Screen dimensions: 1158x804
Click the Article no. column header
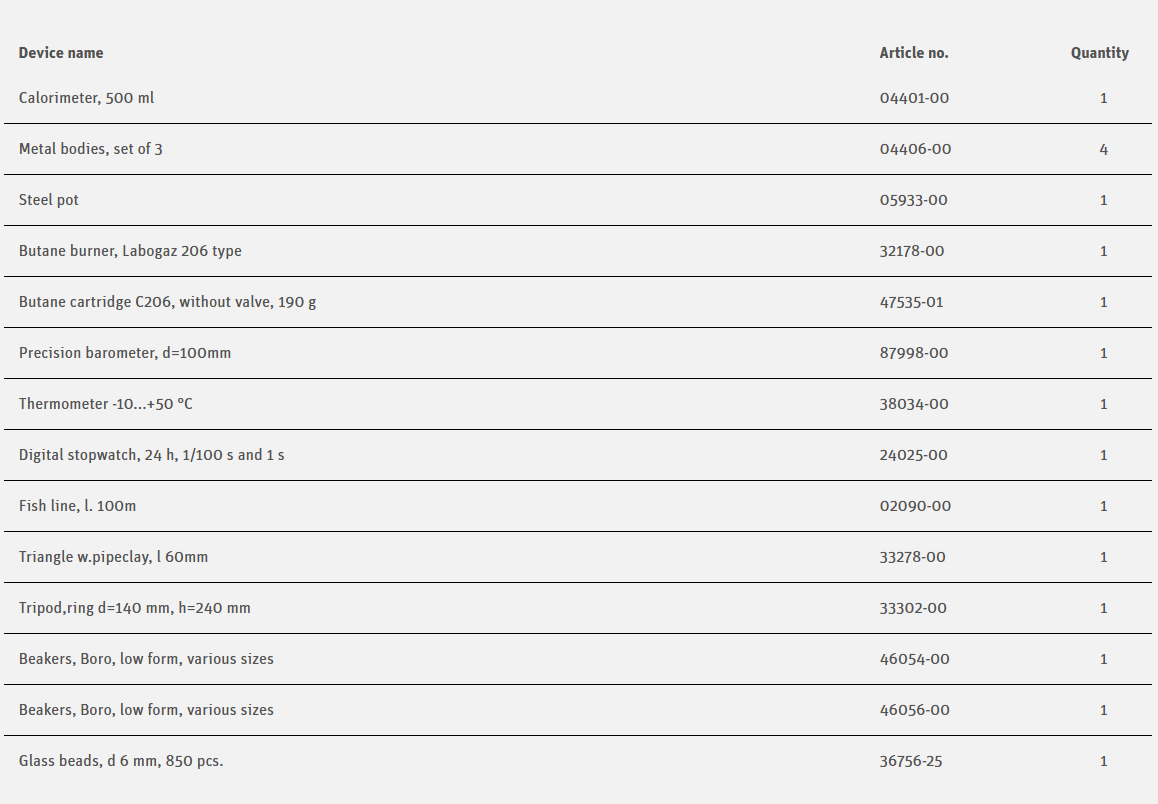pos(914,53)
